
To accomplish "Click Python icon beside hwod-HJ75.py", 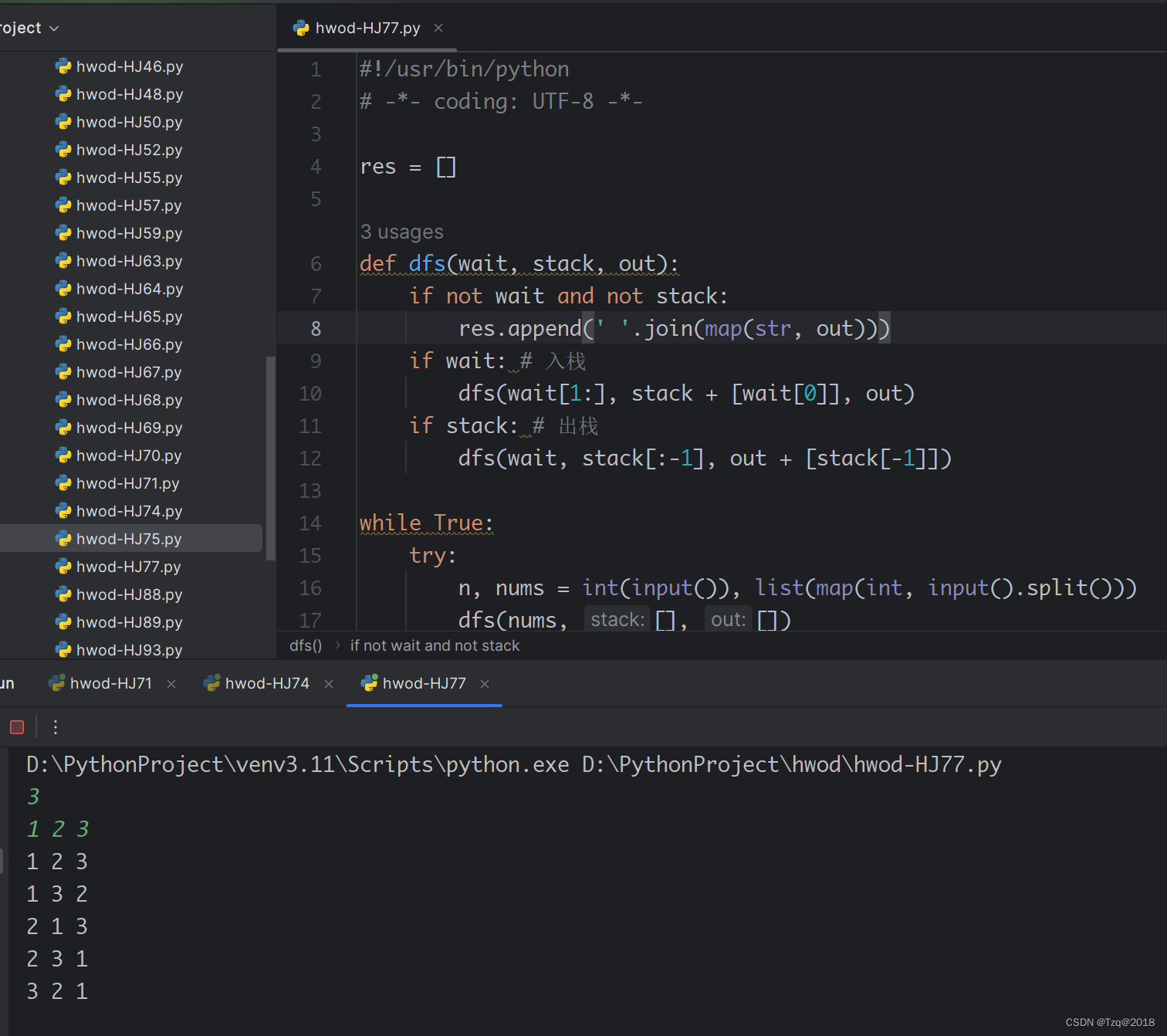I will (x=63, y=539).
